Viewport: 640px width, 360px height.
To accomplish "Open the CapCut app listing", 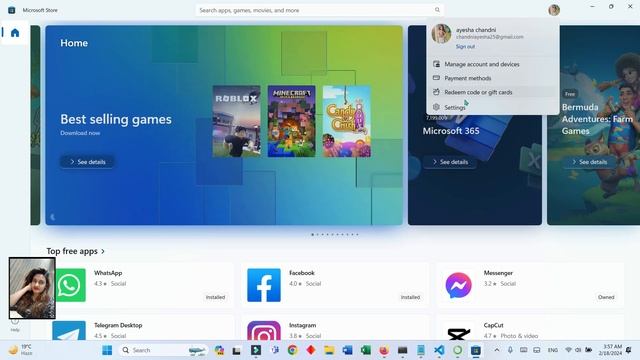I will click(530, 328).
